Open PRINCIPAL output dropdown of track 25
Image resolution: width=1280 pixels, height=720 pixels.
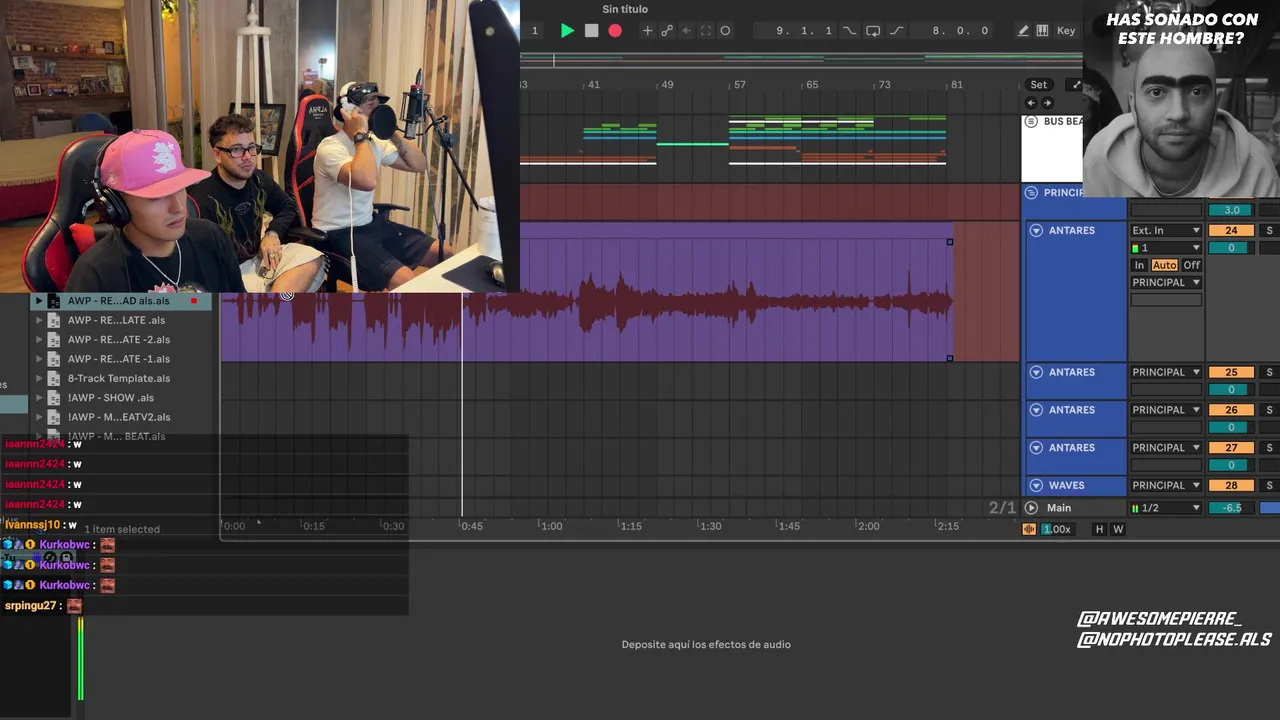(x=1166, y=372)
